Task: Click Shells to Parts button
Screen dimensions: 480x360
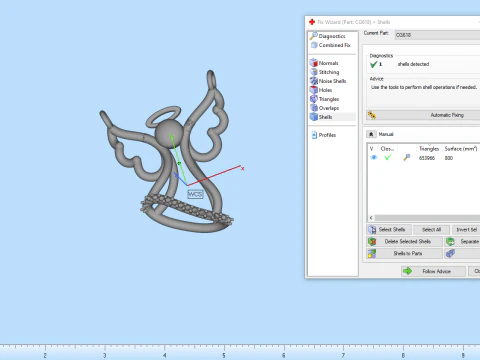Action: pyautogui.click(x=405, y=253)
